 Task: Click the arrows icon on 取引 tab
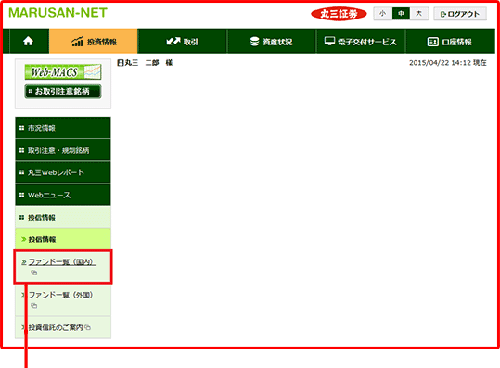pyautogui.click(x=173, y=41)
